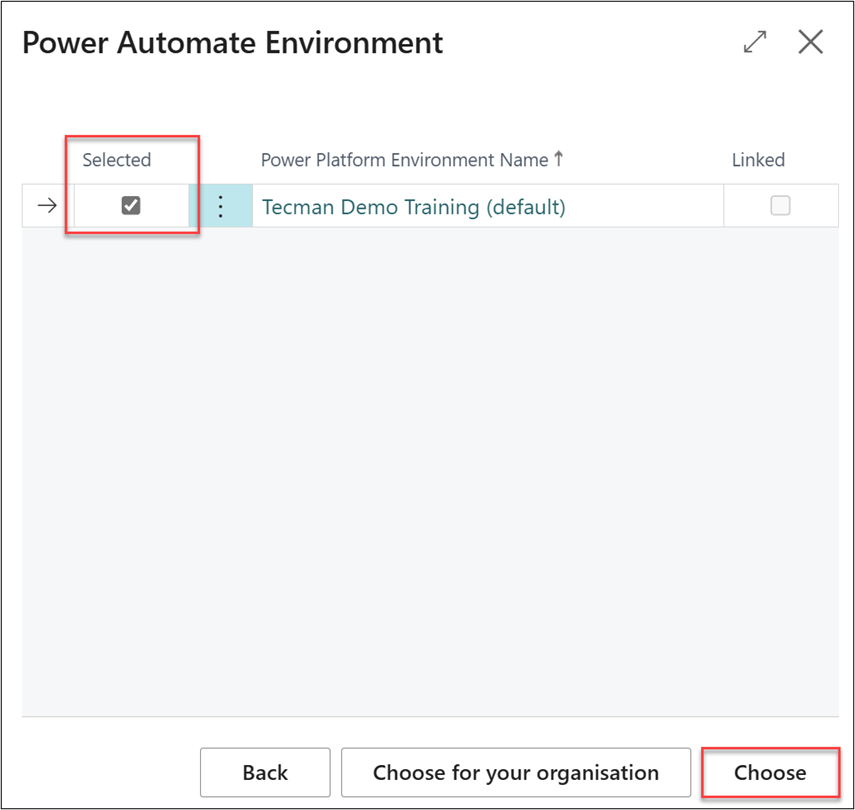
Task: Close the Power Automate Environment dialog
Action: tap(810, 42)
